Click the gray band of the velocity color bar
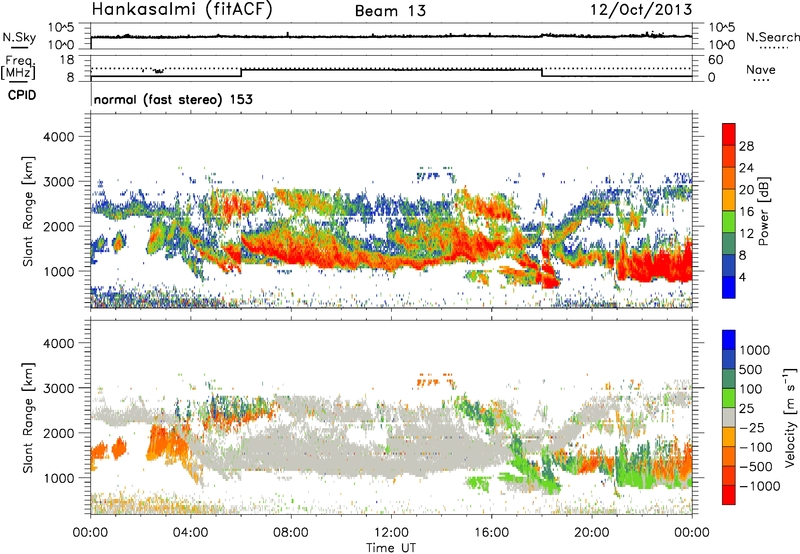The width and height of the screenshot is (800, 554). 729,418
